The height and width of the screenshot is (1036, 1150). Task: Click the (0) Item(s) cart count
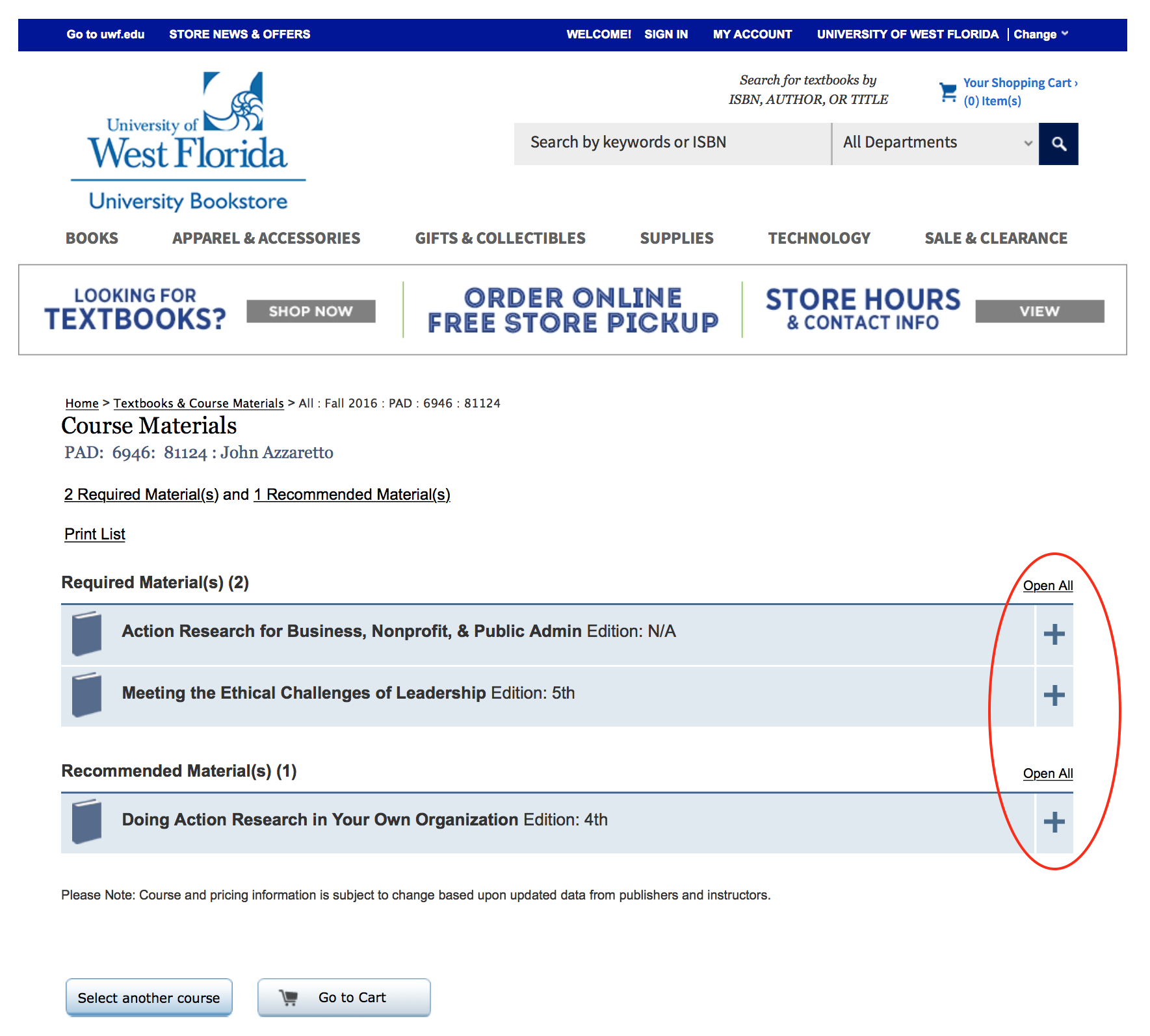click(992, 101)
